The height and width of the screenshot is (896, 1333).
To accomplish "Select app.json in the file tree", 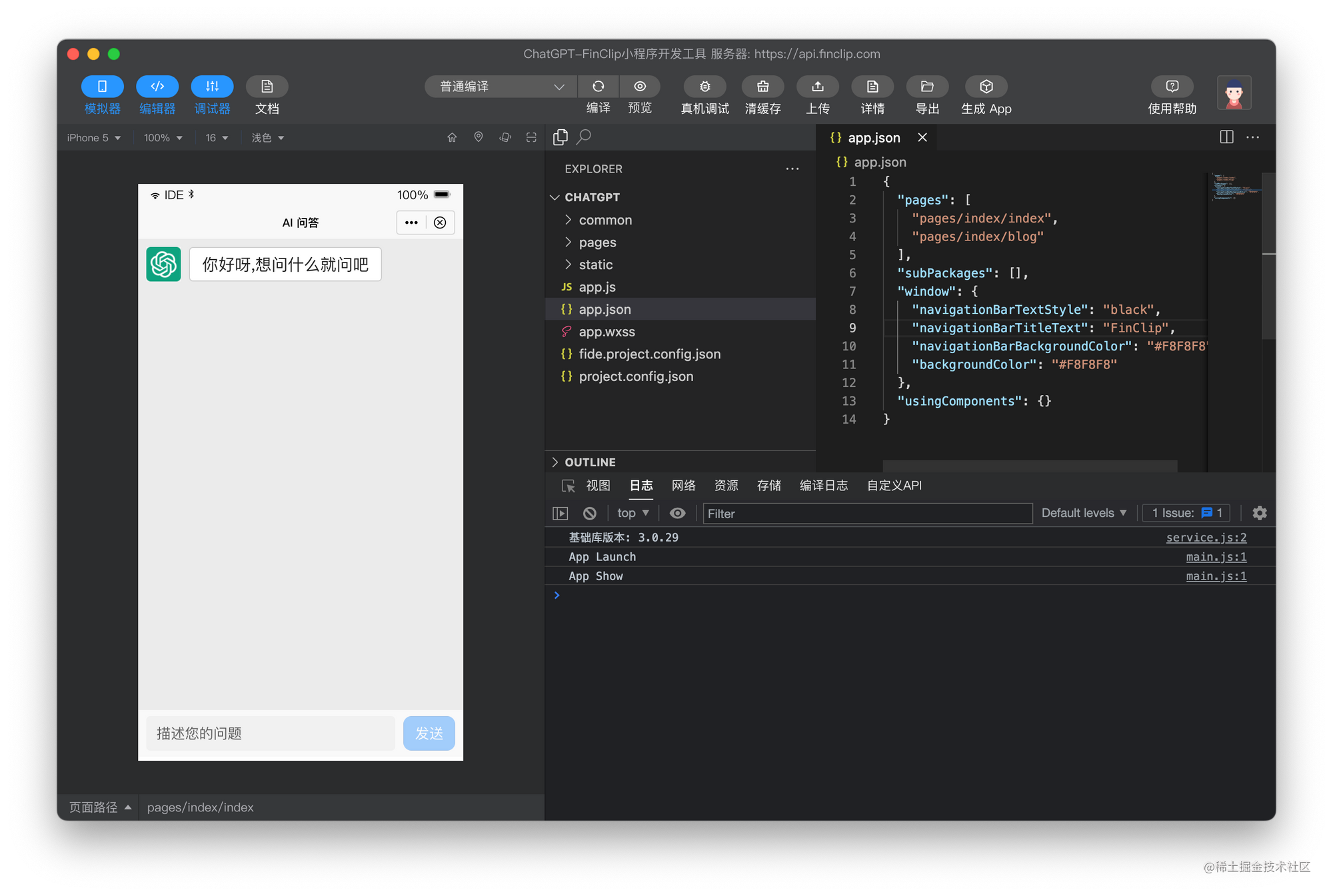I will coord(680,309).
